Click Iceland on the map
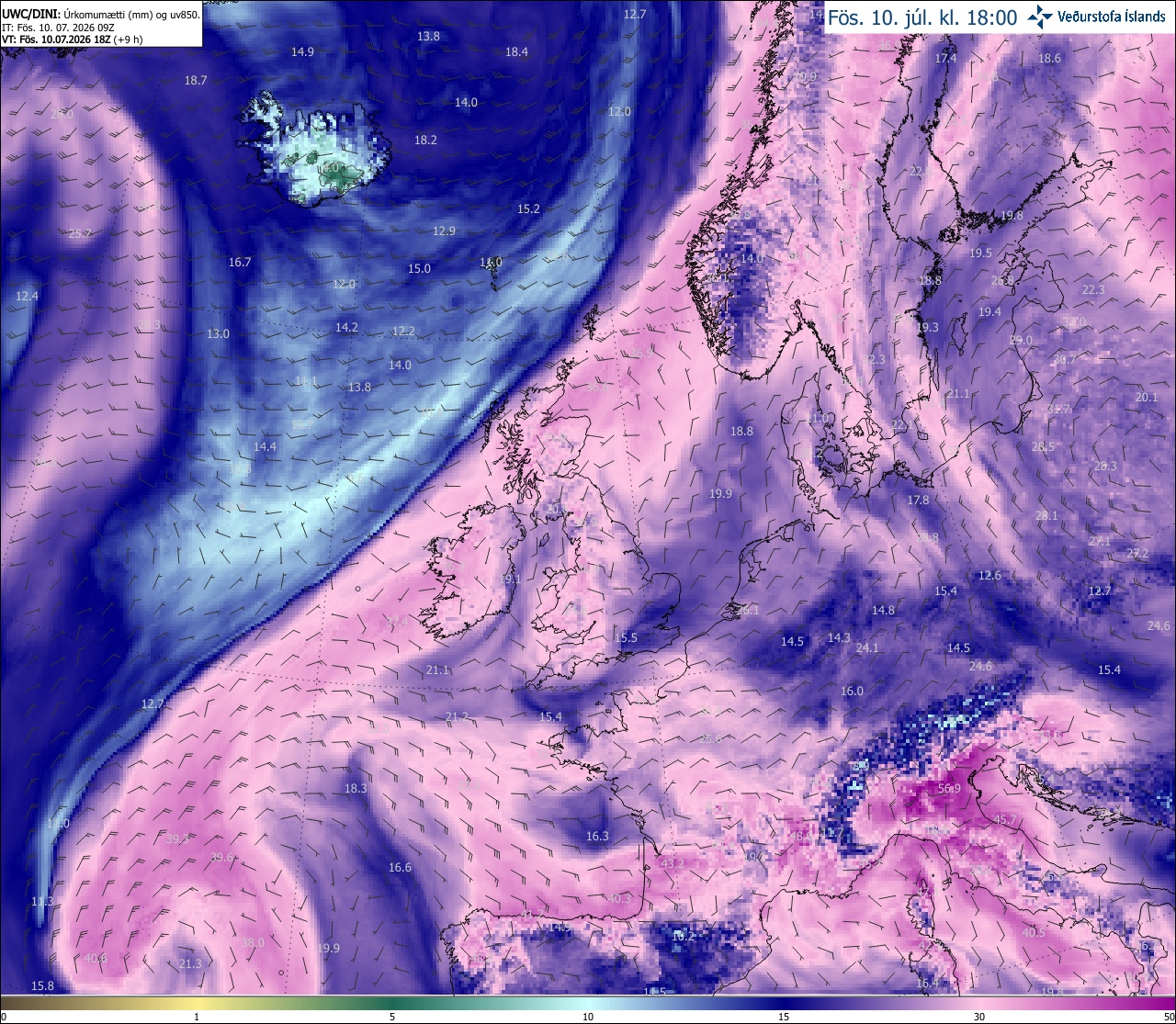 pos(318,147)
